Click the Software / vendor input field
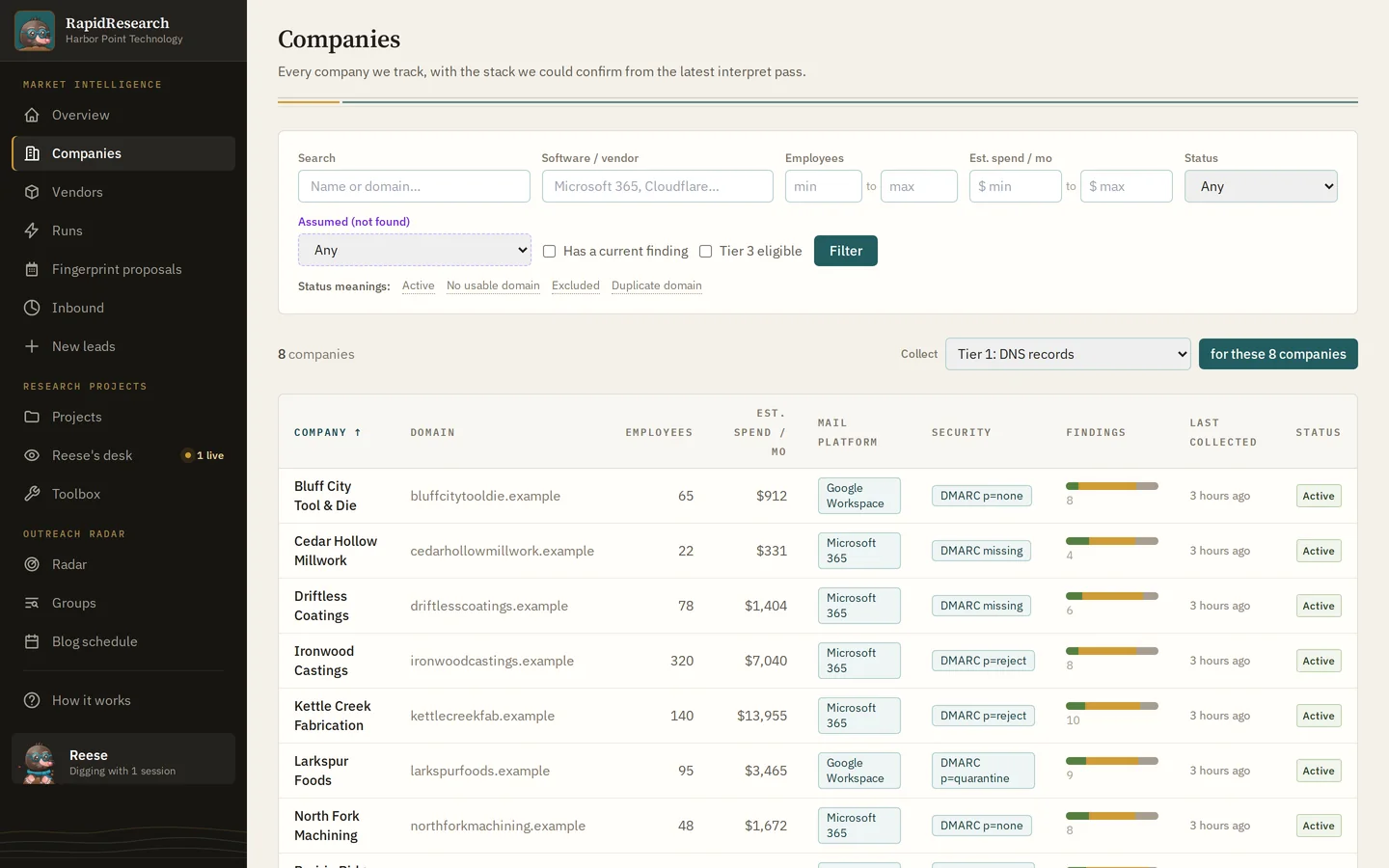The image size is (1389, 868). (658, 186)
